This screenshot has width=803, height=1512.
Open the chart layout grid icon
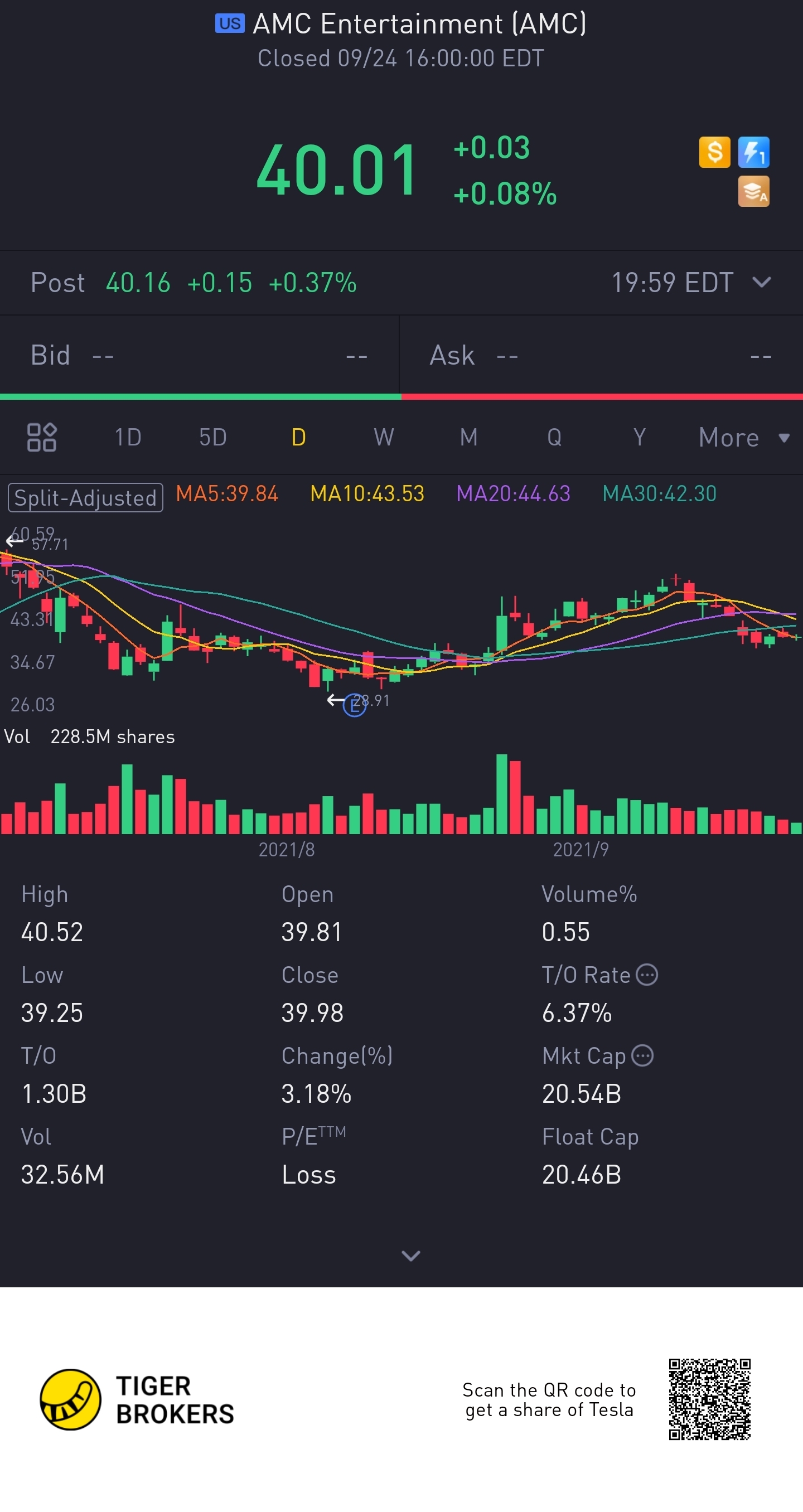pyautogui.click(x=42, y=437)
